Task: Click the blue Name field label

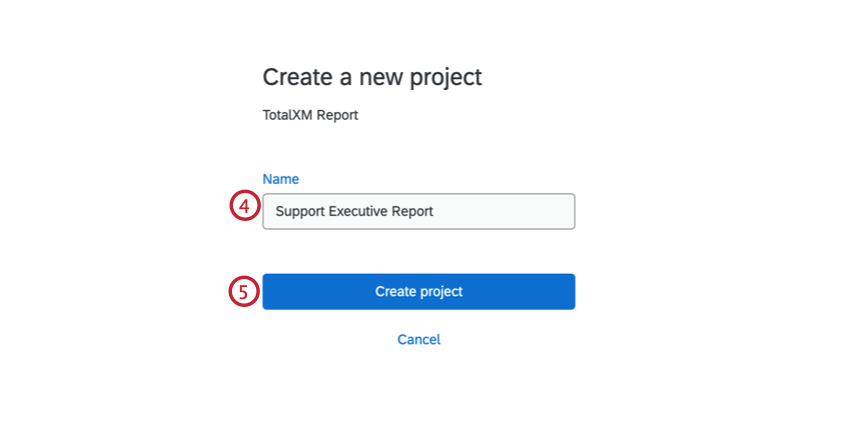Action: click(280, 179)
